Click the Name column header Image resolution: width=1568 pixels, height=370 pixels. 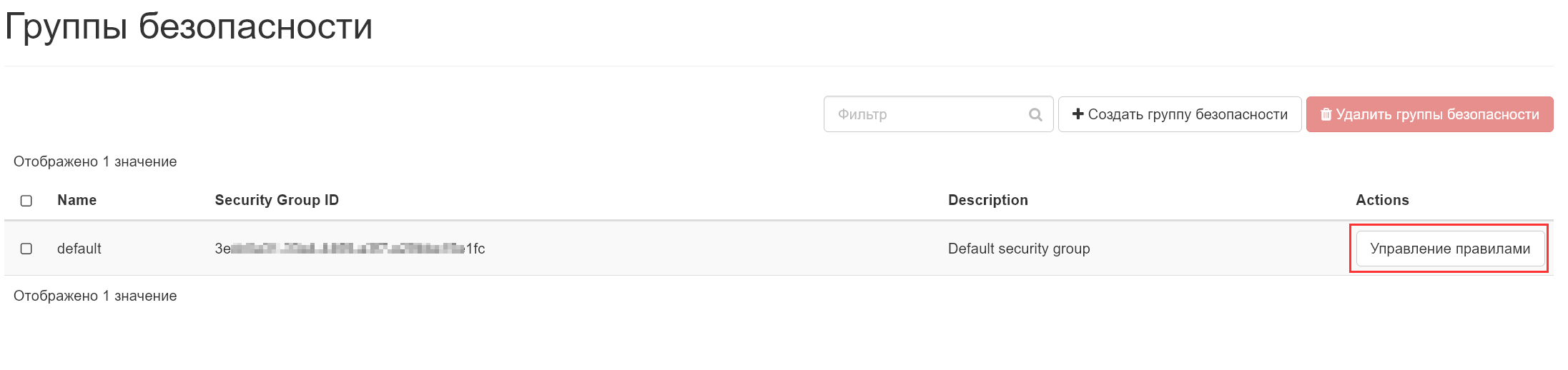77,200
